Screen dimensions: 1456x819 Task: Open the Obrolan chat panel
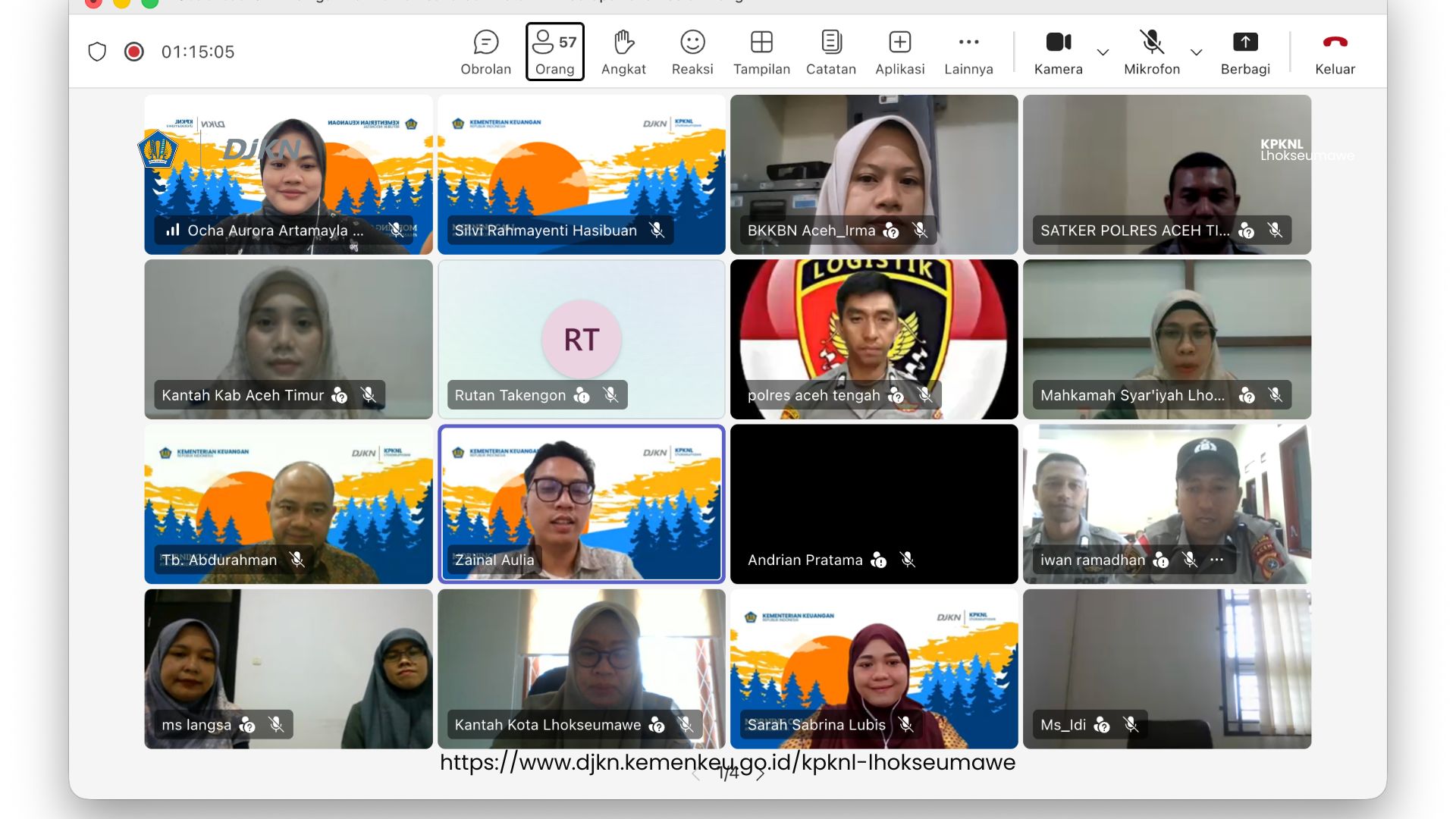click(485, 52)
